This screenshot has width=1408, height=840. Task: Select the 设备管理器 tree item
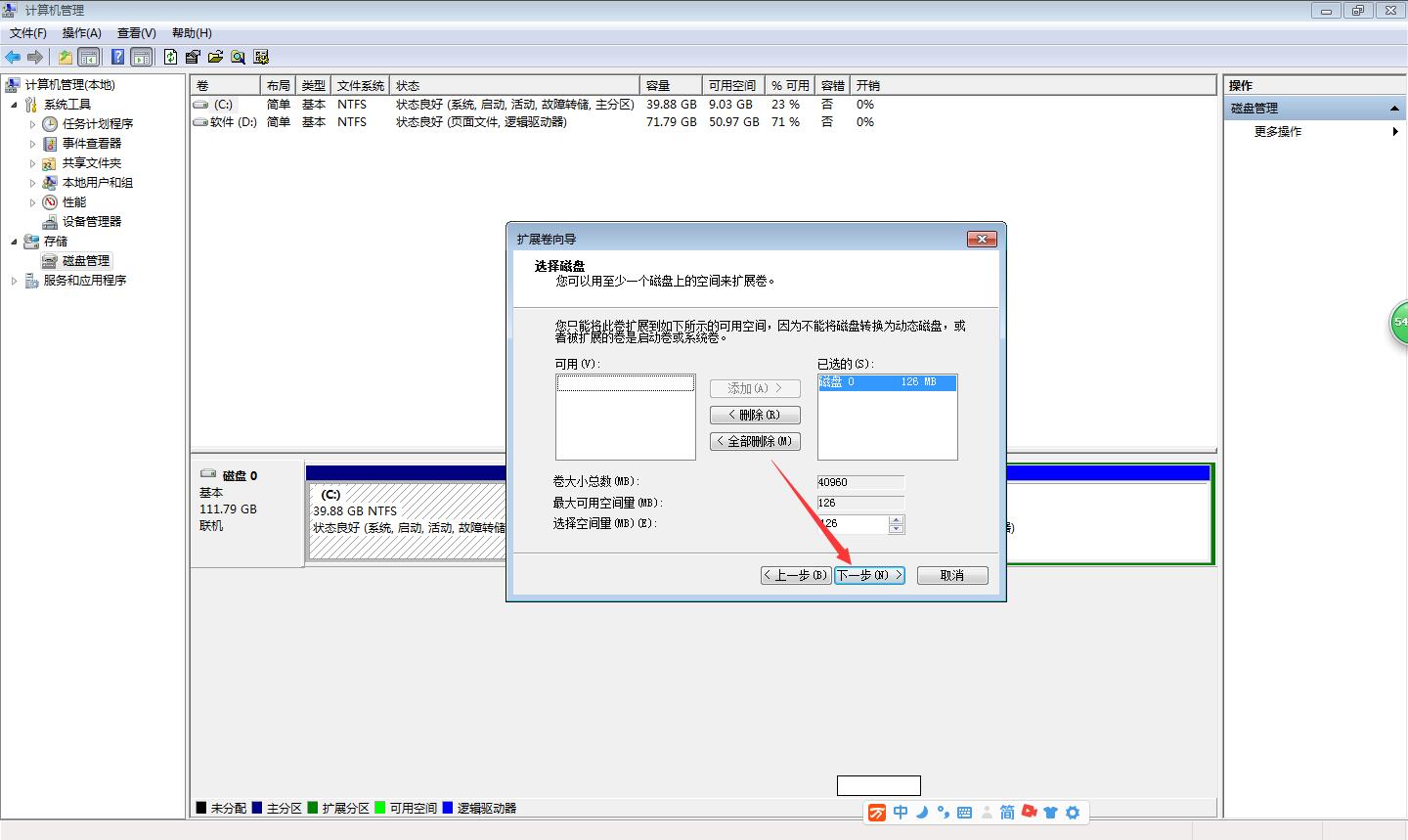point(92,222)
